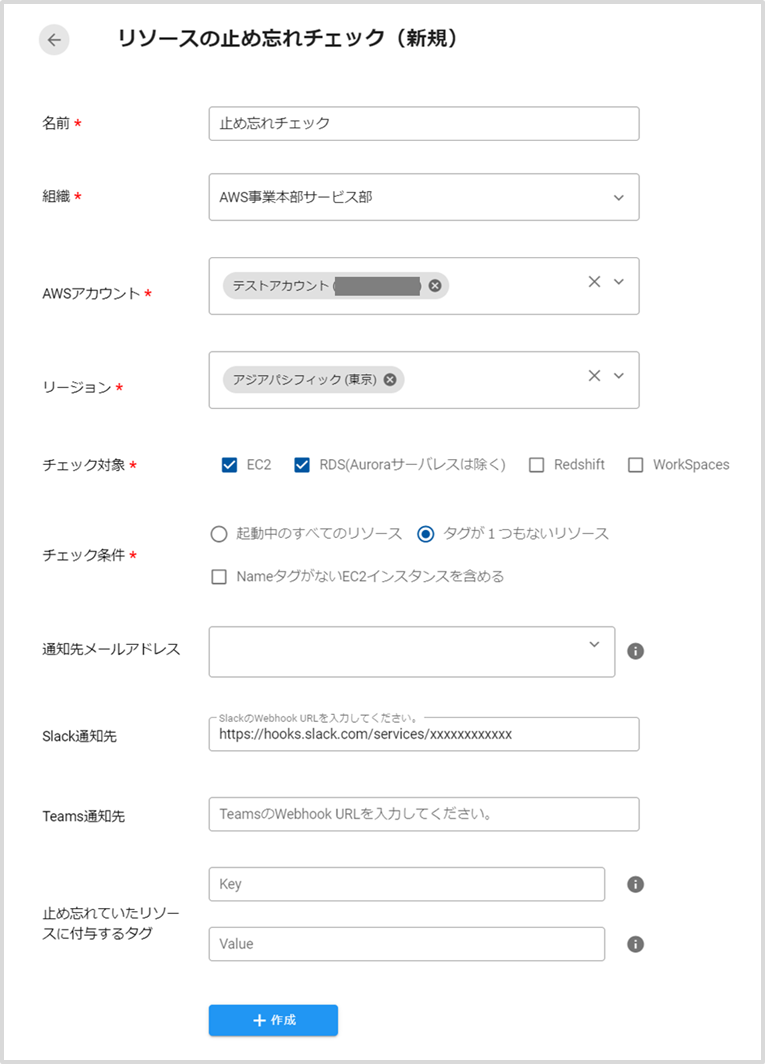Screen dimensions: 765x1064
Task: Check the WorkSpaces checkbox
Action: click(635, 465)
